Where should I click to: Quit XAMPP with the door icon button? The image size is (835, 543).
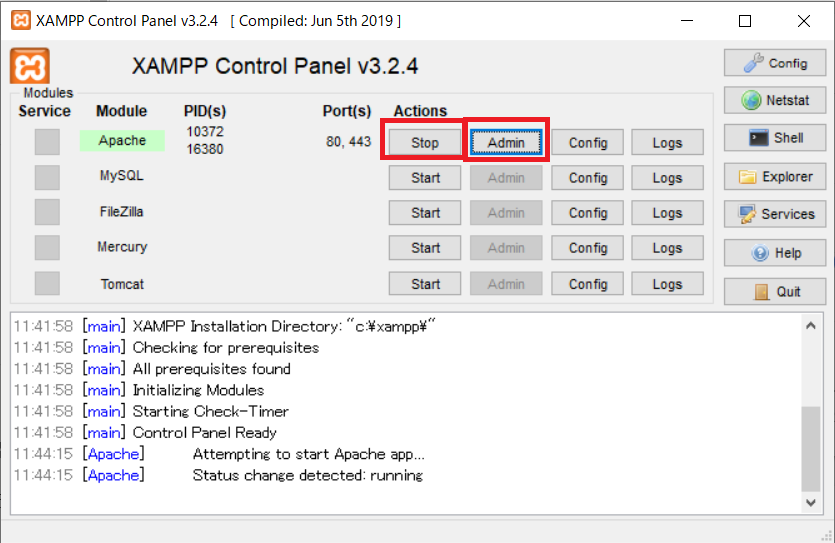click(x=775, y=292)
